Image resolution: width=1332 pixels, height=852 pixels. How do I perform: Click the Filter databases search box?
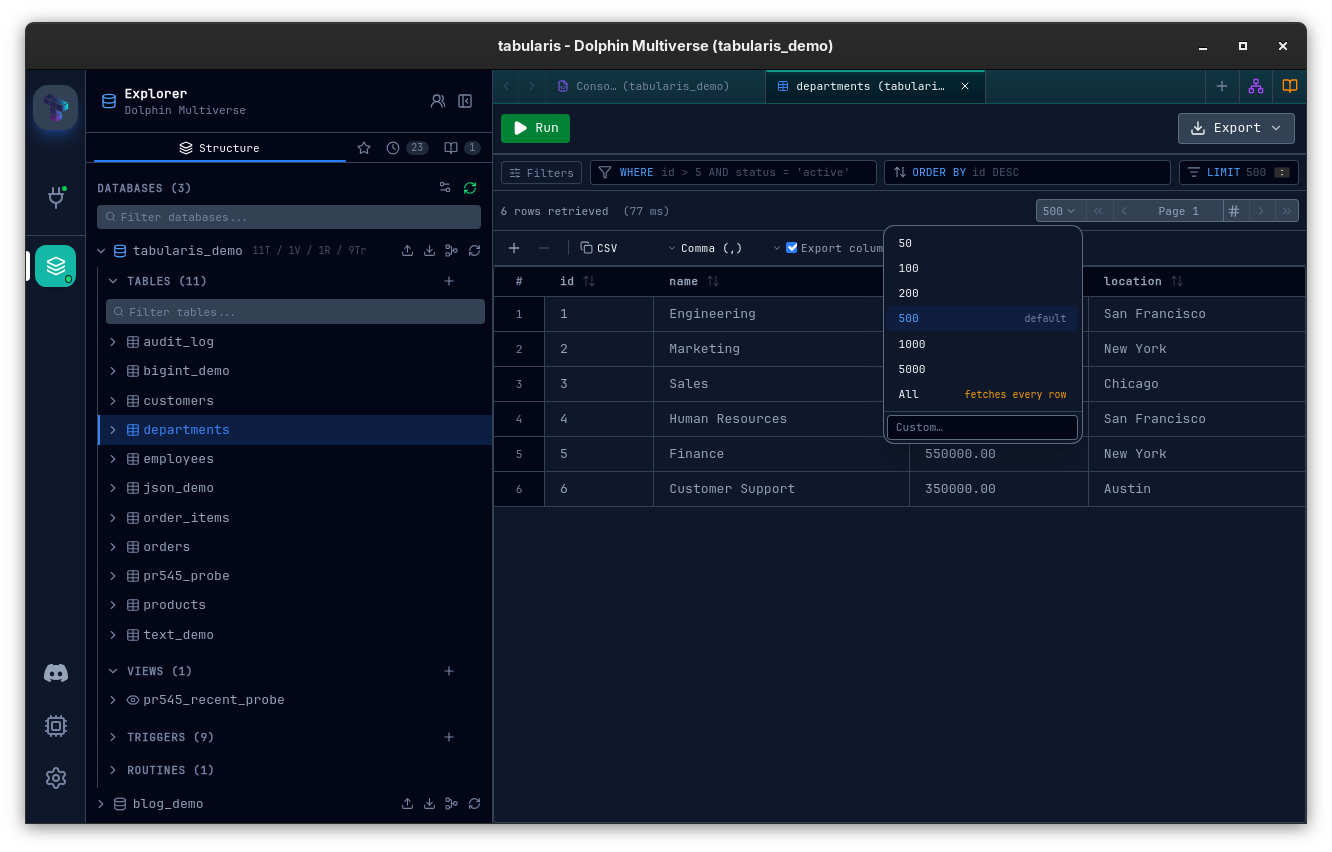289,217
